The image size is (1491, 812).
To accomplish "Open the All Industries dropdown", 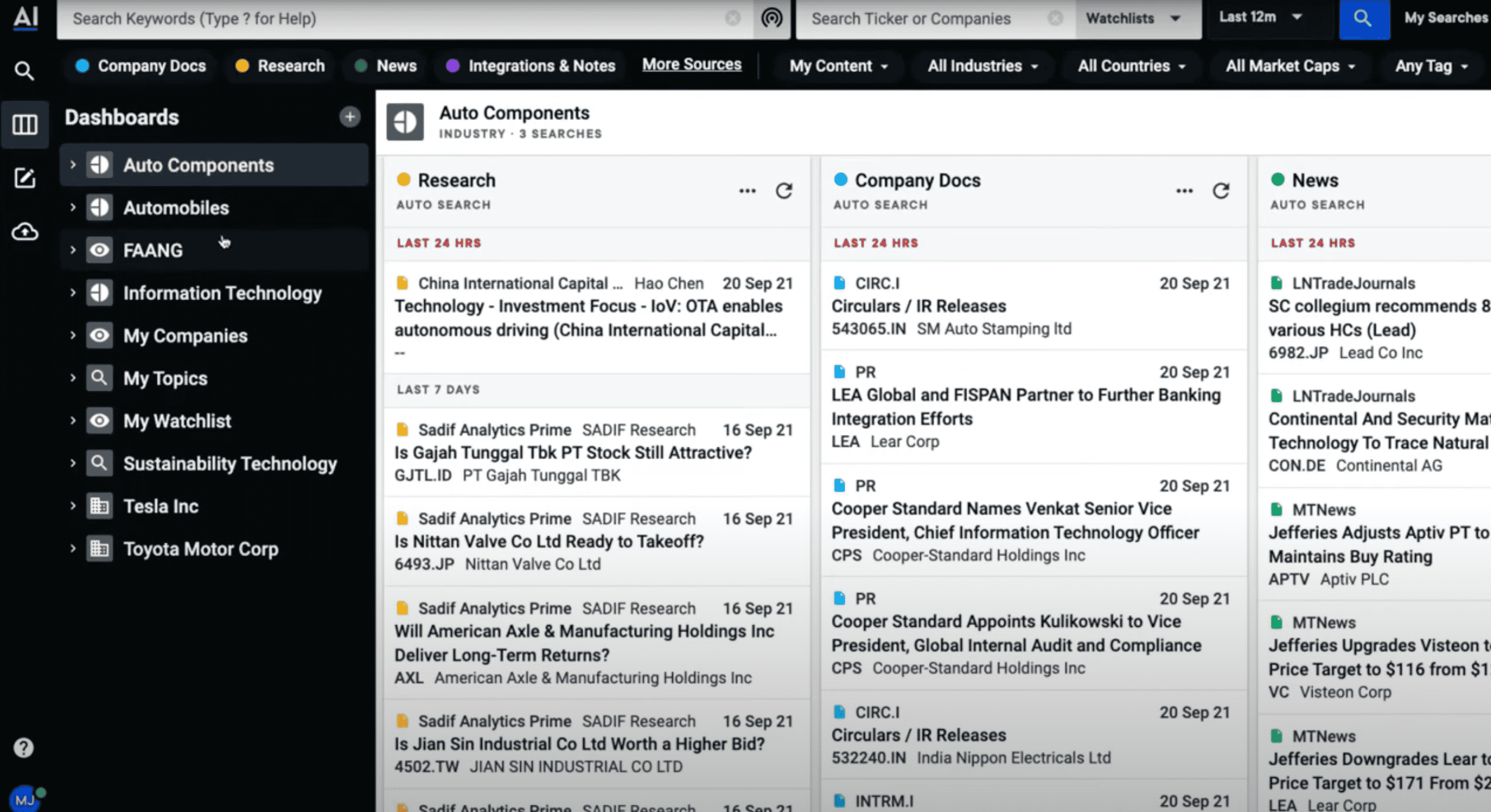I will pos(983,66).
